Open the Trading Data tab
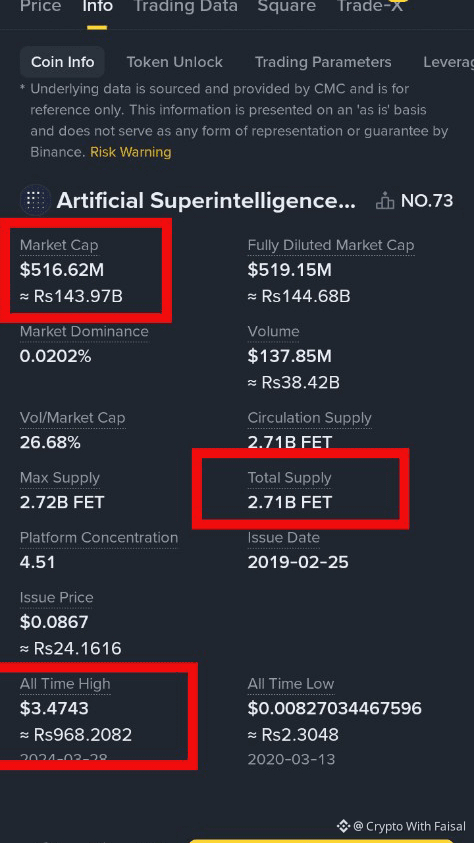The width and height of the screenshot is (474, 843). pyautogui.click(x=185, y=6)
